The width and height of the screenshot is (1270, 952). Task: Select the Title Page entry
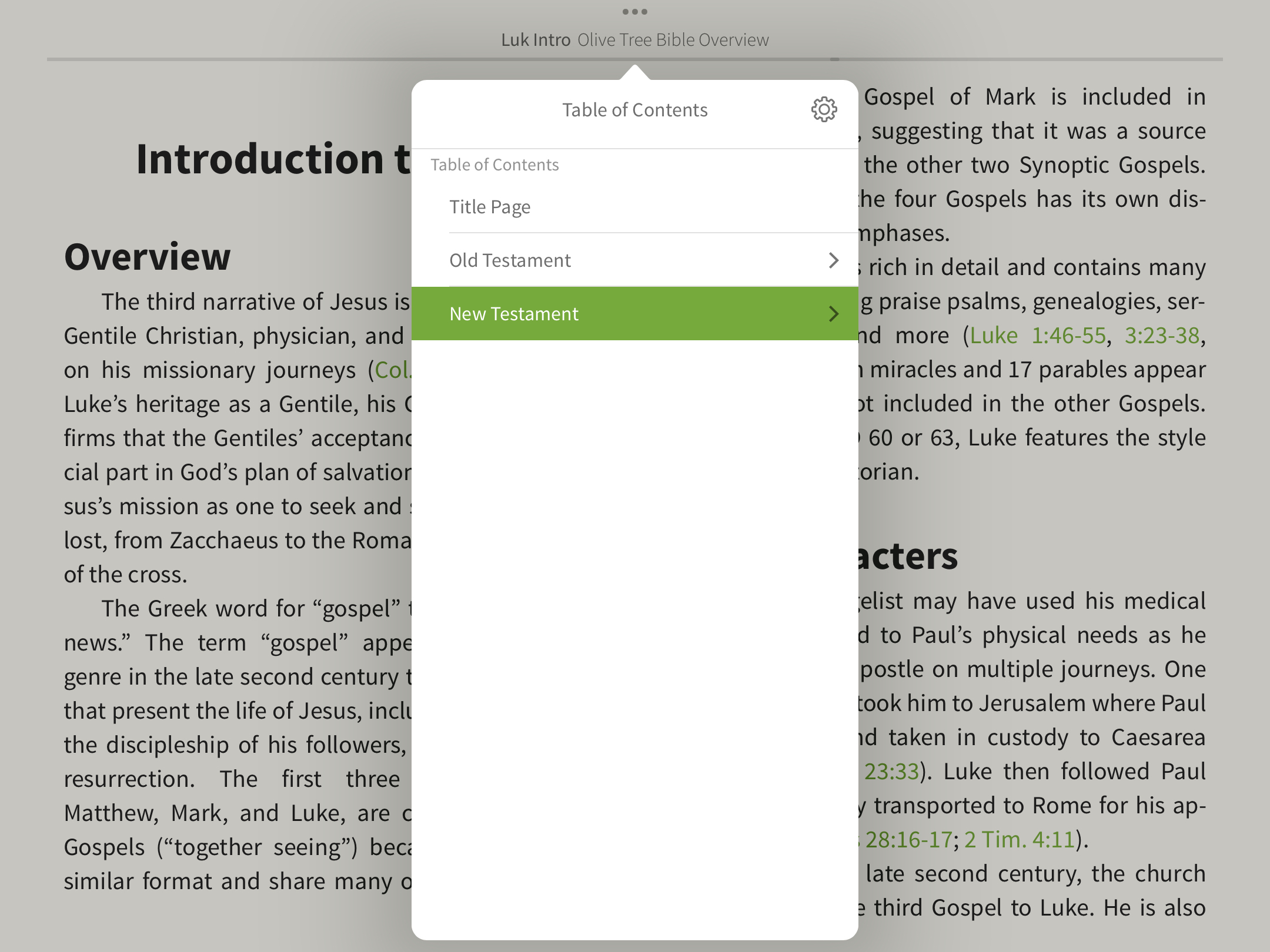point(490,207)
